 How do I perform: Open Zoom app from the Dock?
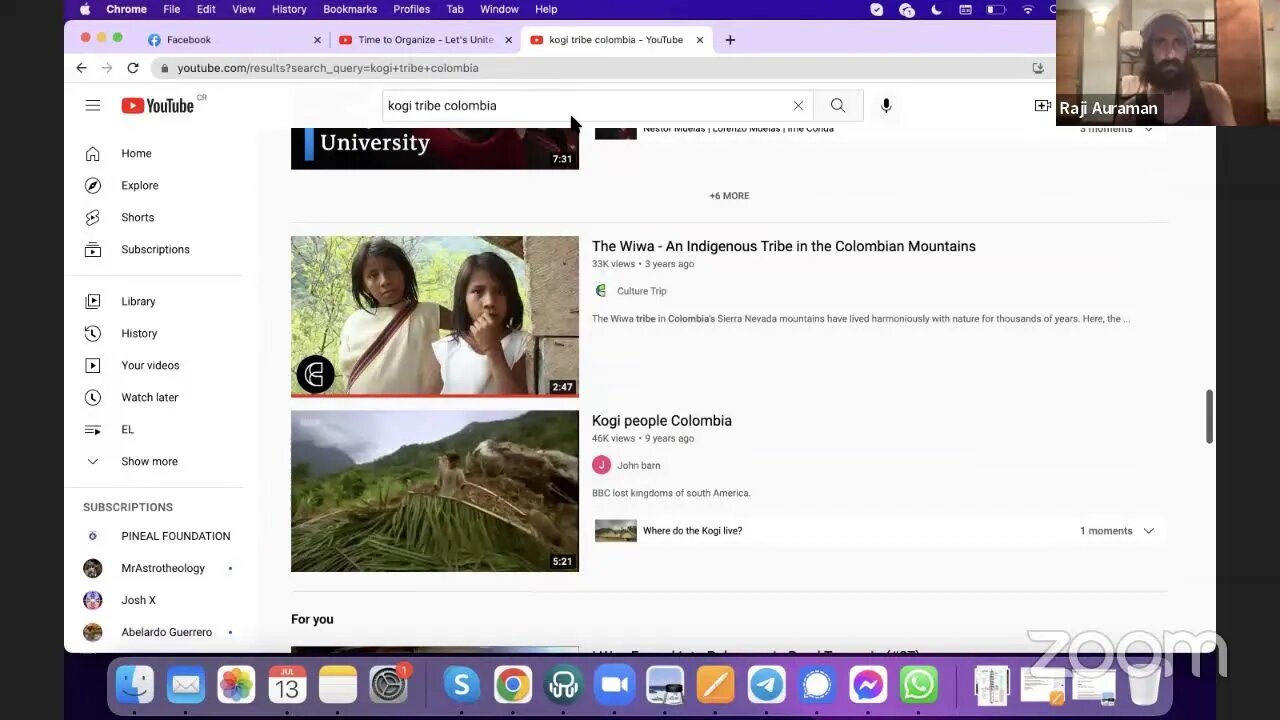615,685
